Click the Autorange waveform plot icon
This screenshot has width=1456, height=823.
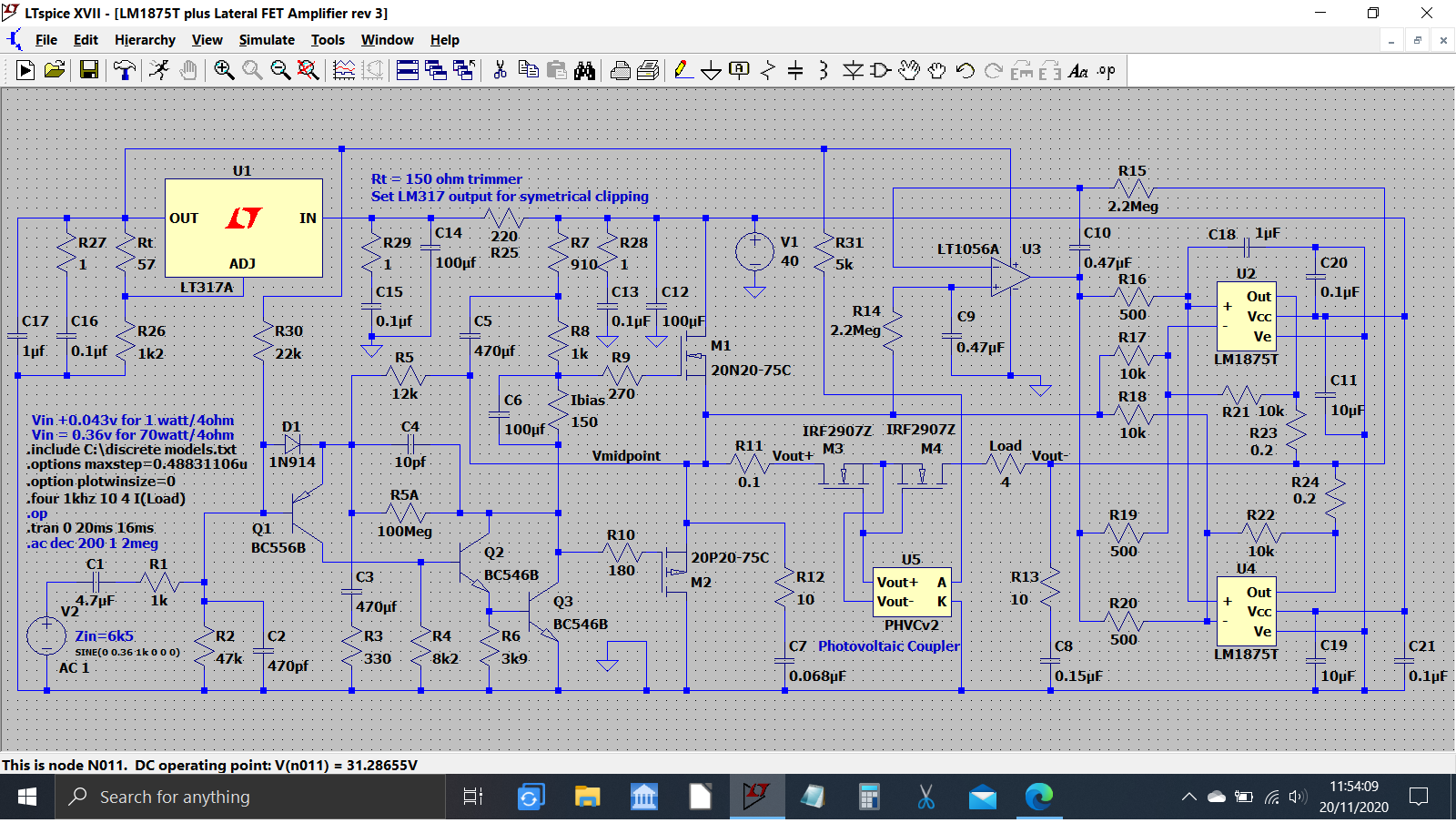pos(344,70)
